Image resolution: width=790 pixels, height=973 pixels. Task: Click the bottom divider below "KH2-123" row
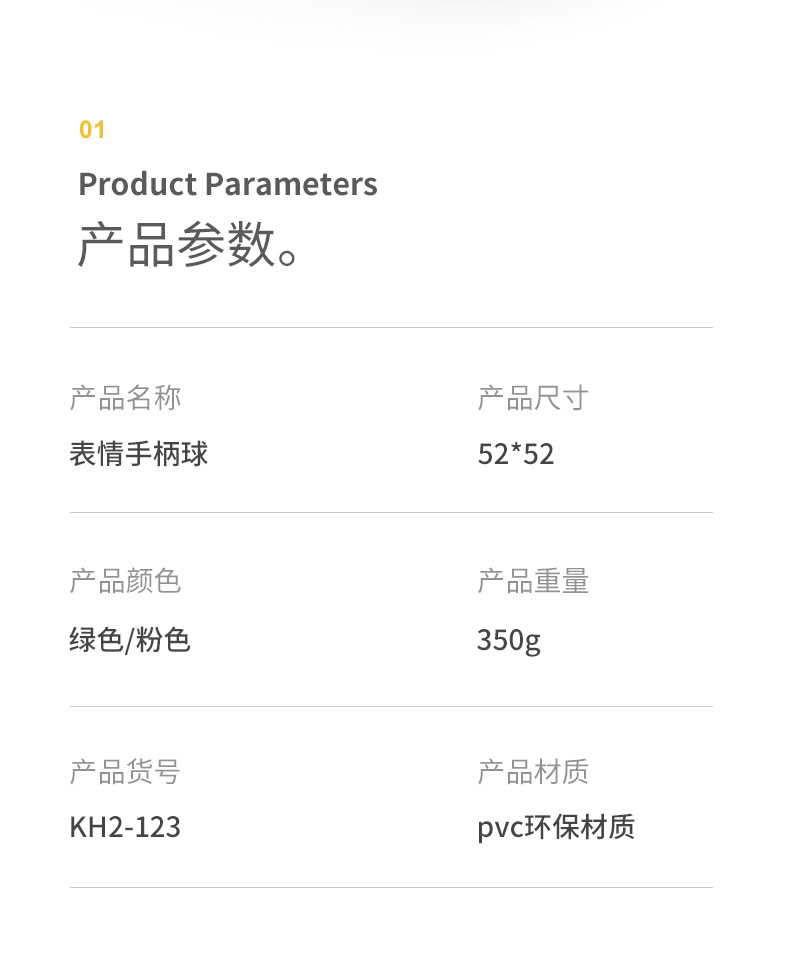tap(391, 887)
